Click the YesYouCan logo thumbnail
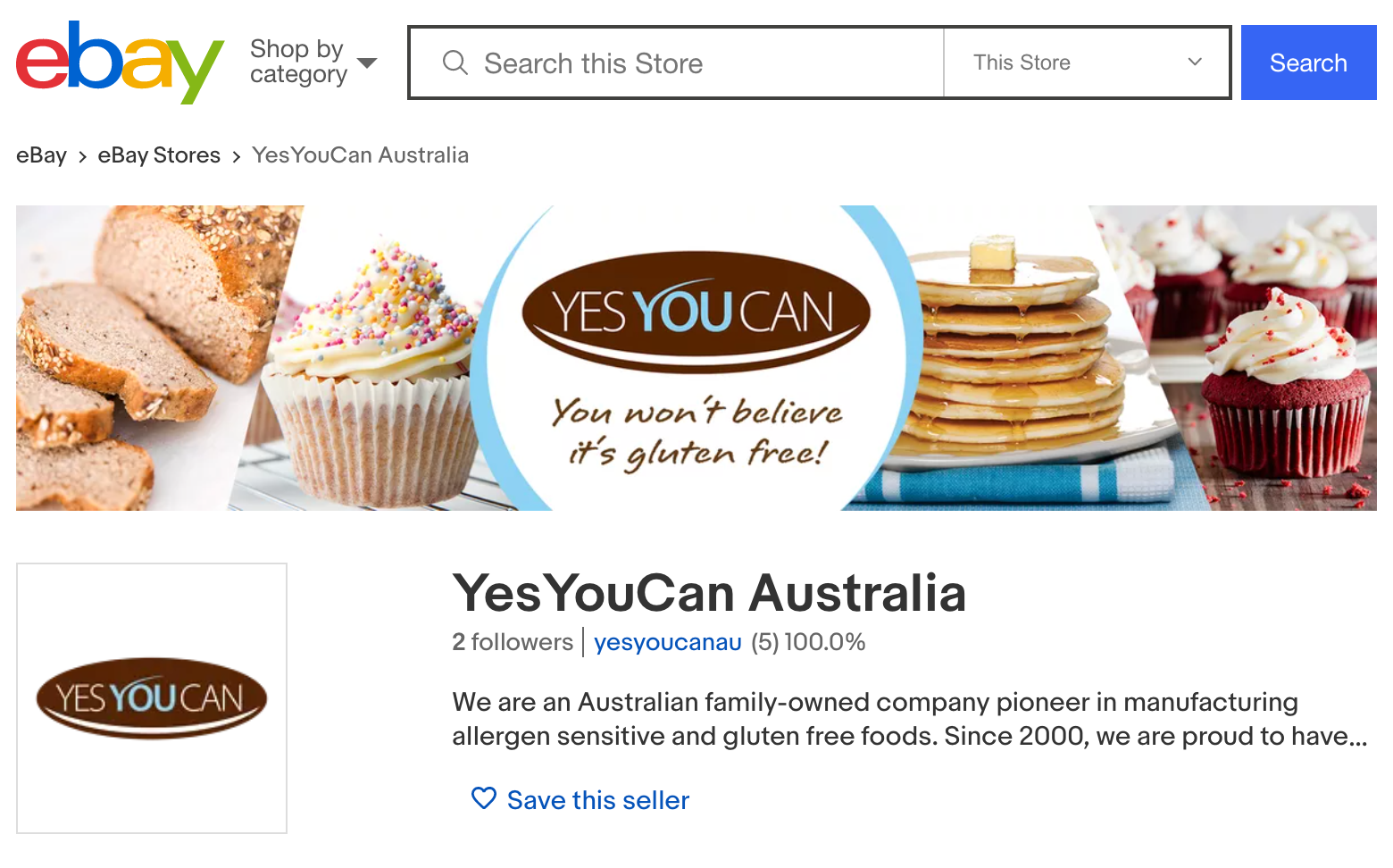The image size is (1393, 868). (151, 697)
